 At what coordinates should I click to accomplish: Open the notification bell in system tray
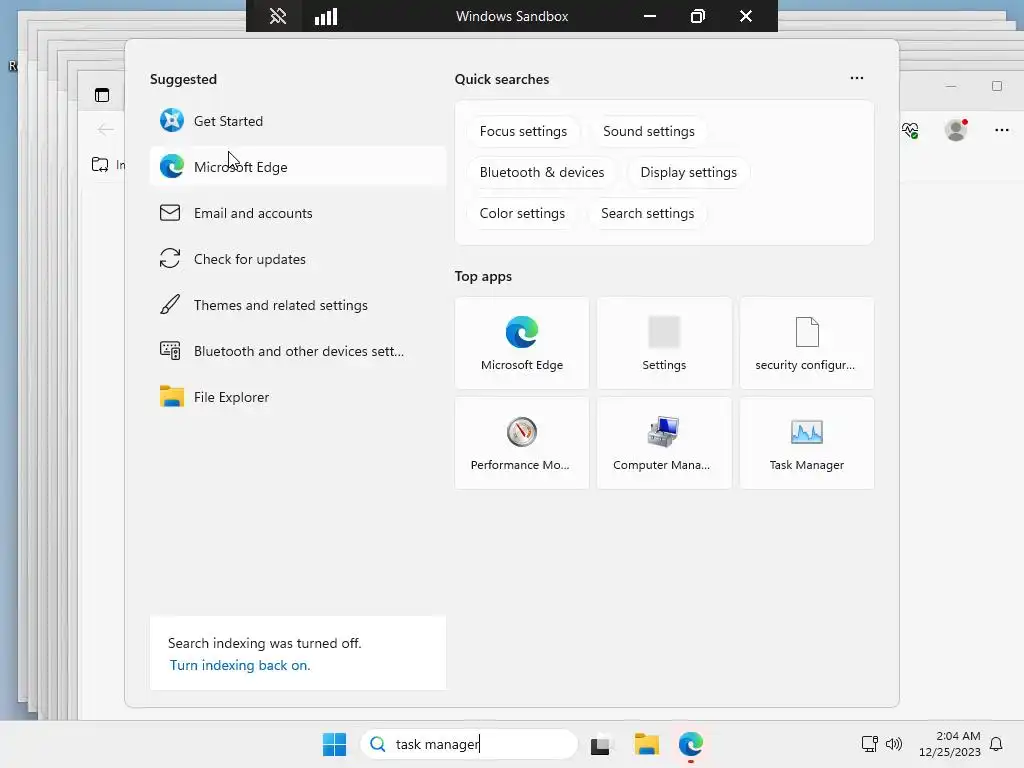click(997, 744)
